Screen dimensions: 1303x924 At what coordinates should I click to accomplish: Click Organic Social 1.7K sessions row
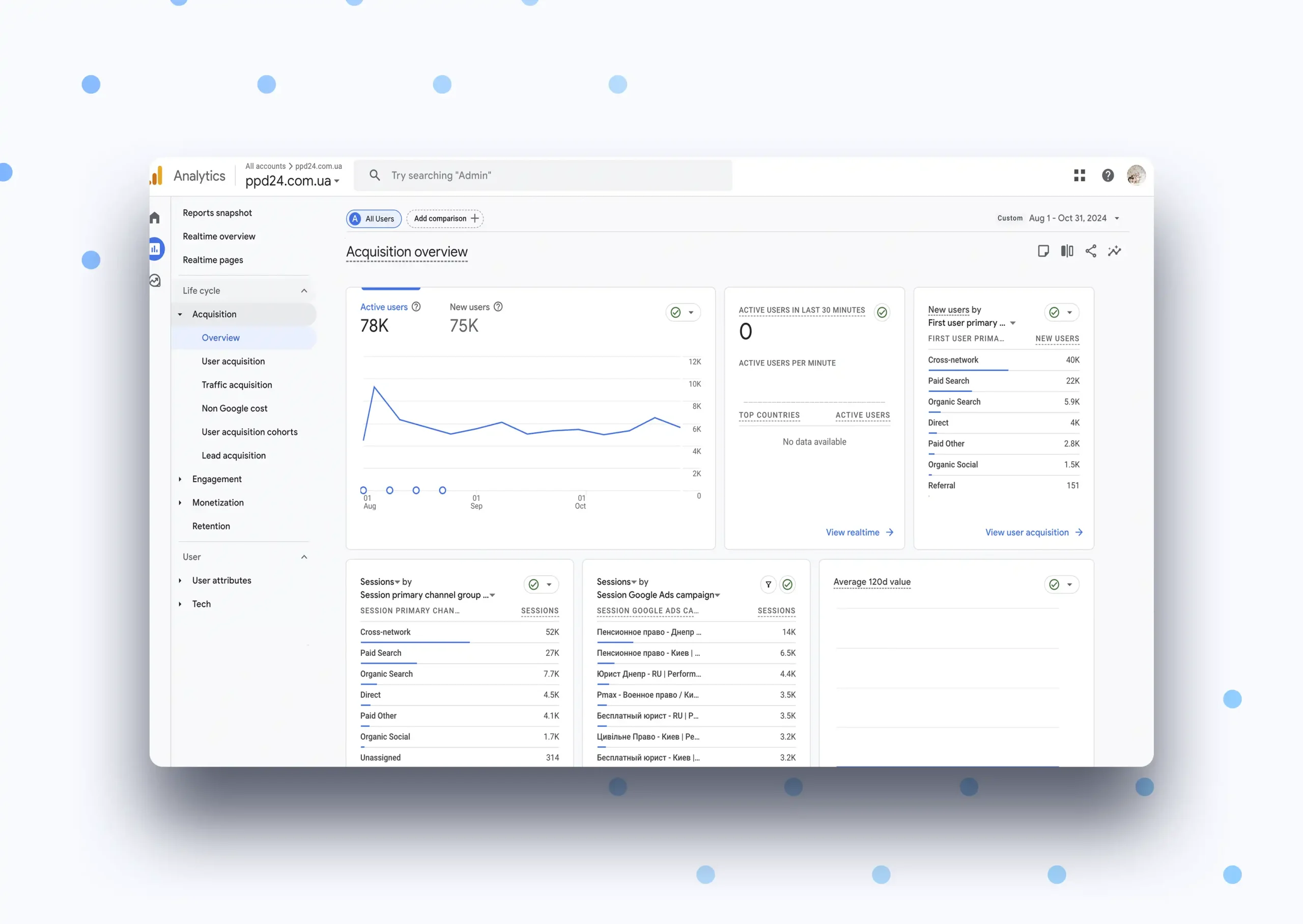tap(459, 737)
